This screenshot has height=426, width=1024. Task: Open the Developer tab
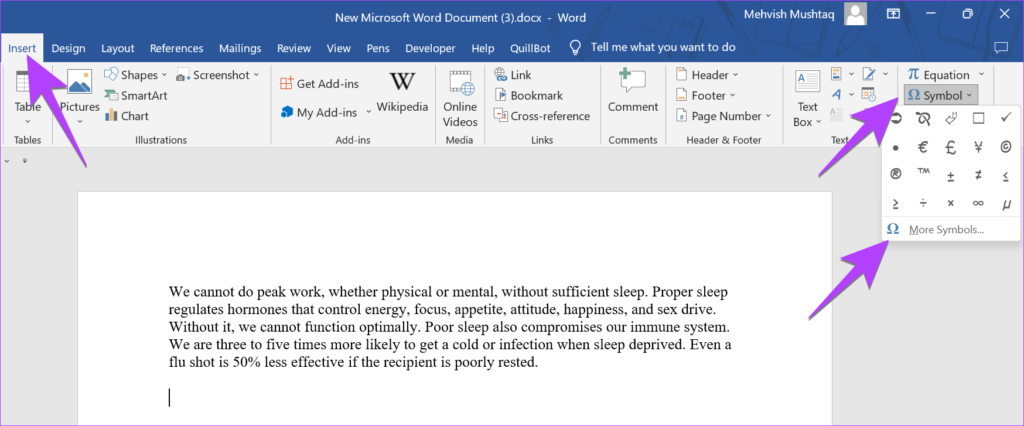(x=430, y=48)
